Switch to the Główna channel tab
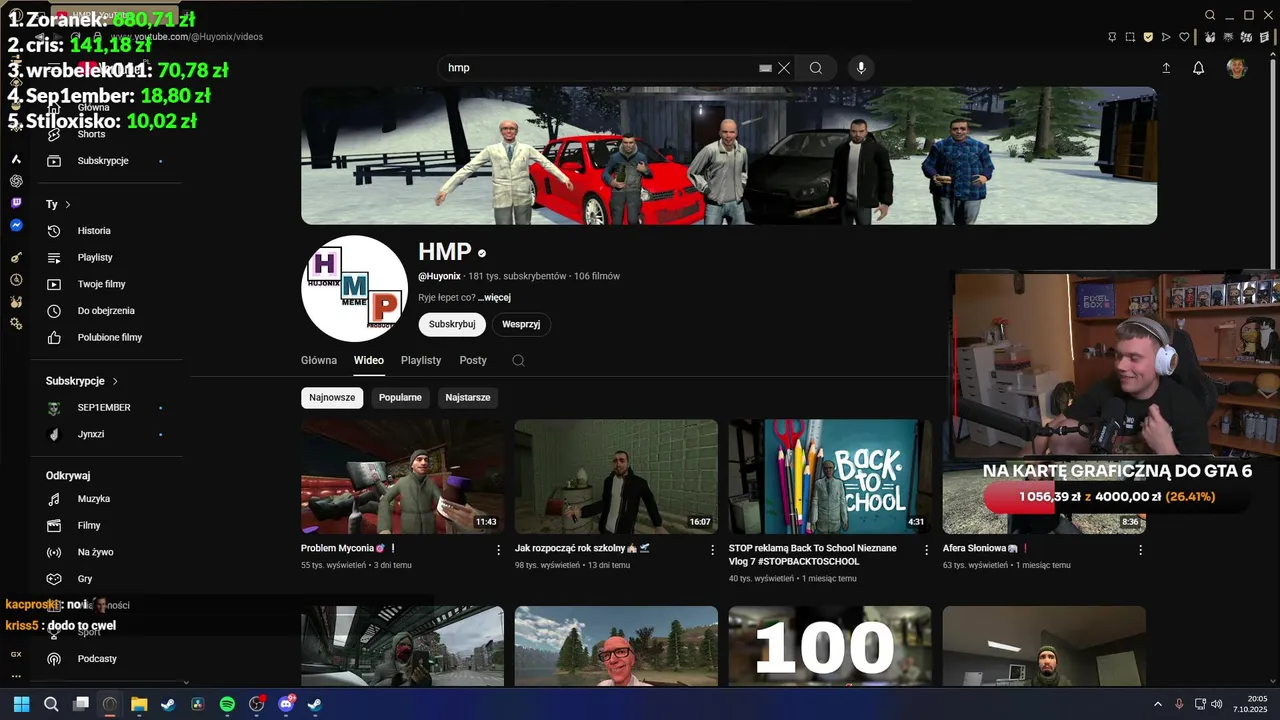The width and height of the screenshot is (1280, 720). [319, 360]
